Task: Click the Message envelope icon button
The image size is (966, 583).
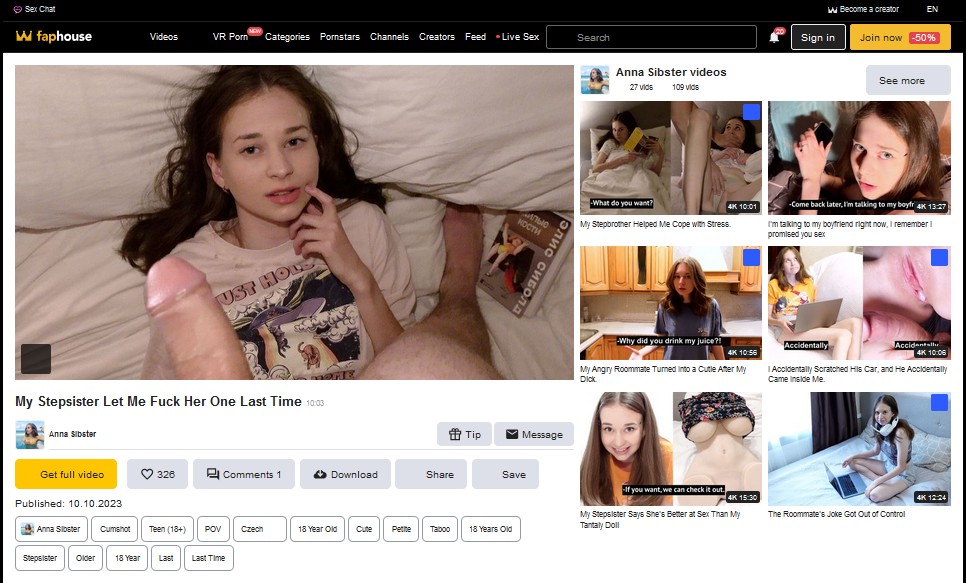Action: tap(512, 434)
